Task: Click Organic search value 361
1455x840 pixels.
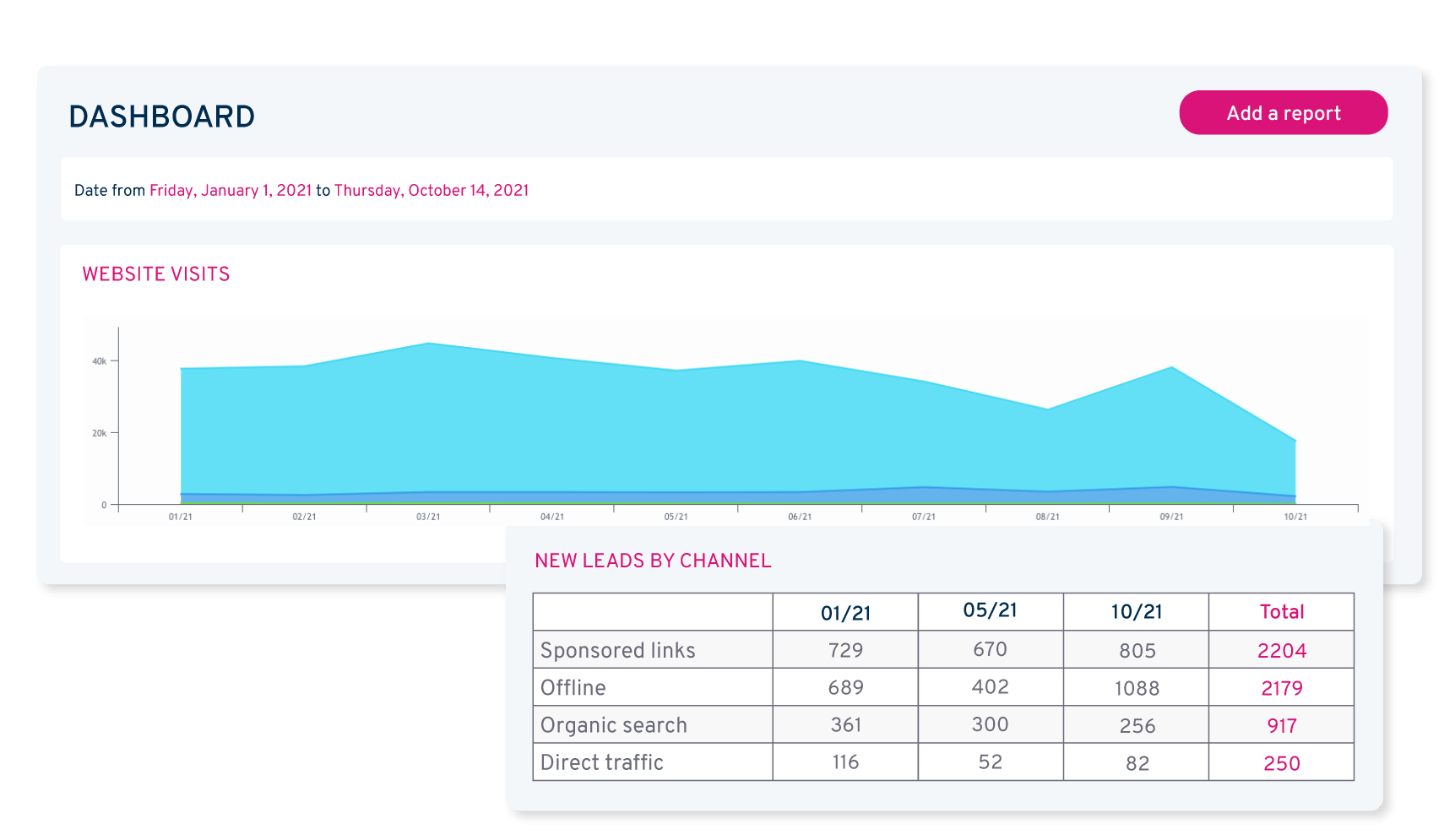Action: click(845, 724)
